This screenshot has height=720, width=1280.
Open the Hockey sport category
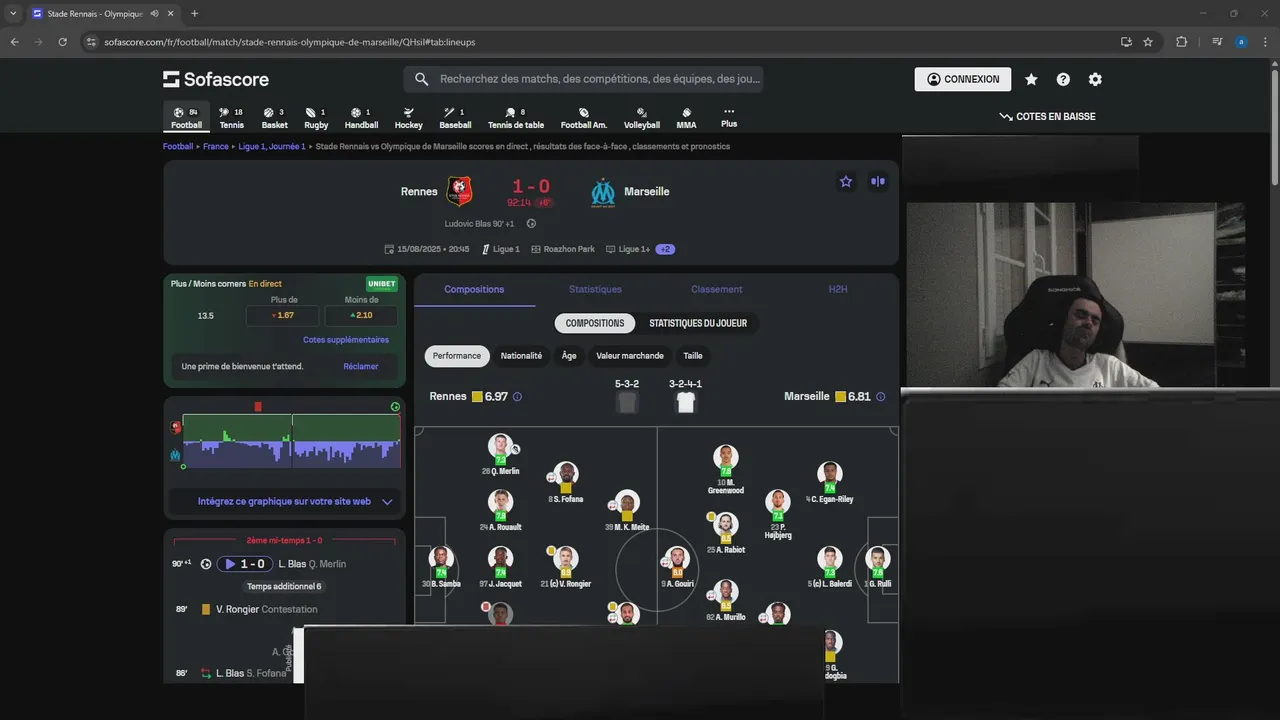408,118
